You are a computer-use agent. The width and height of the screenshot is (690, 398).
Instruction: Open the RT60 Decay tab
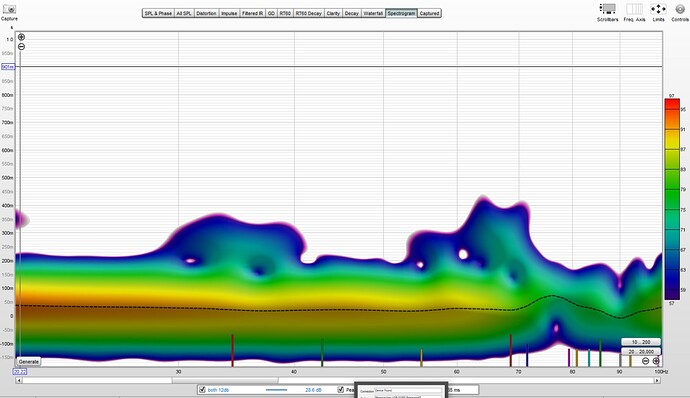click(308, 13)
